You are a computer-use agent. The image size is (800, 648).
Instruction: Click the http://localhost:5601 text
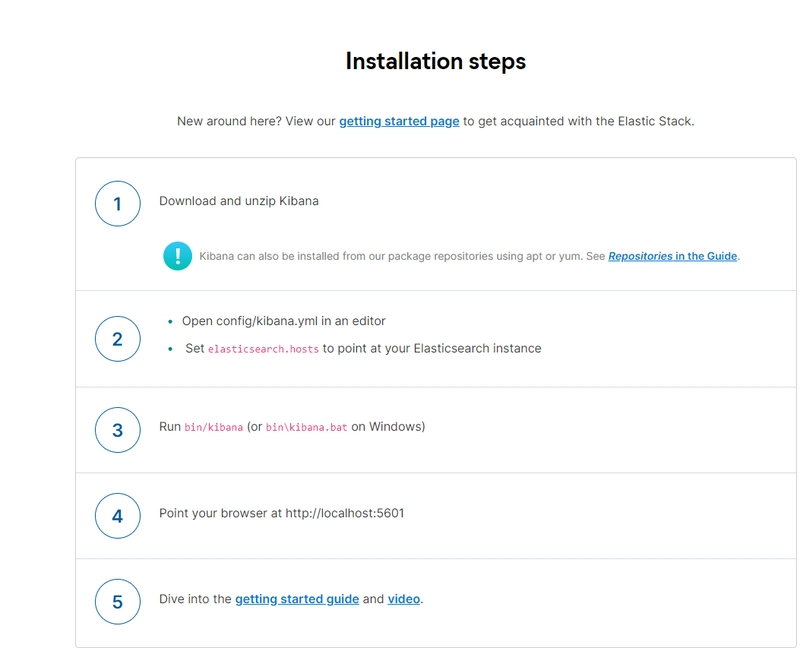point(345,513)
